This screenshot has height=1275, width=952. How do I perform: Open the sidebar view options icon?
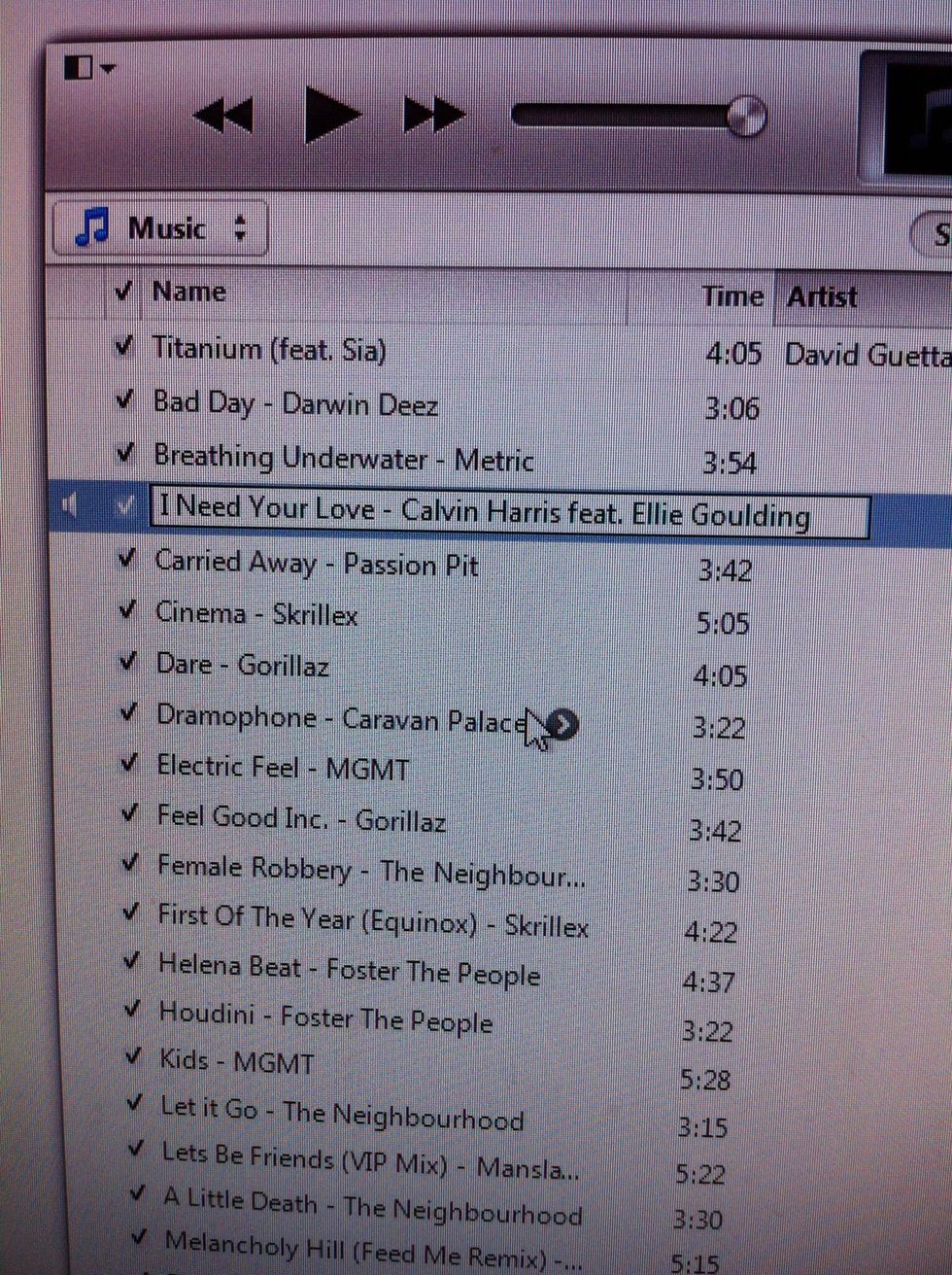pyautogui.click(x=89, y=67)
